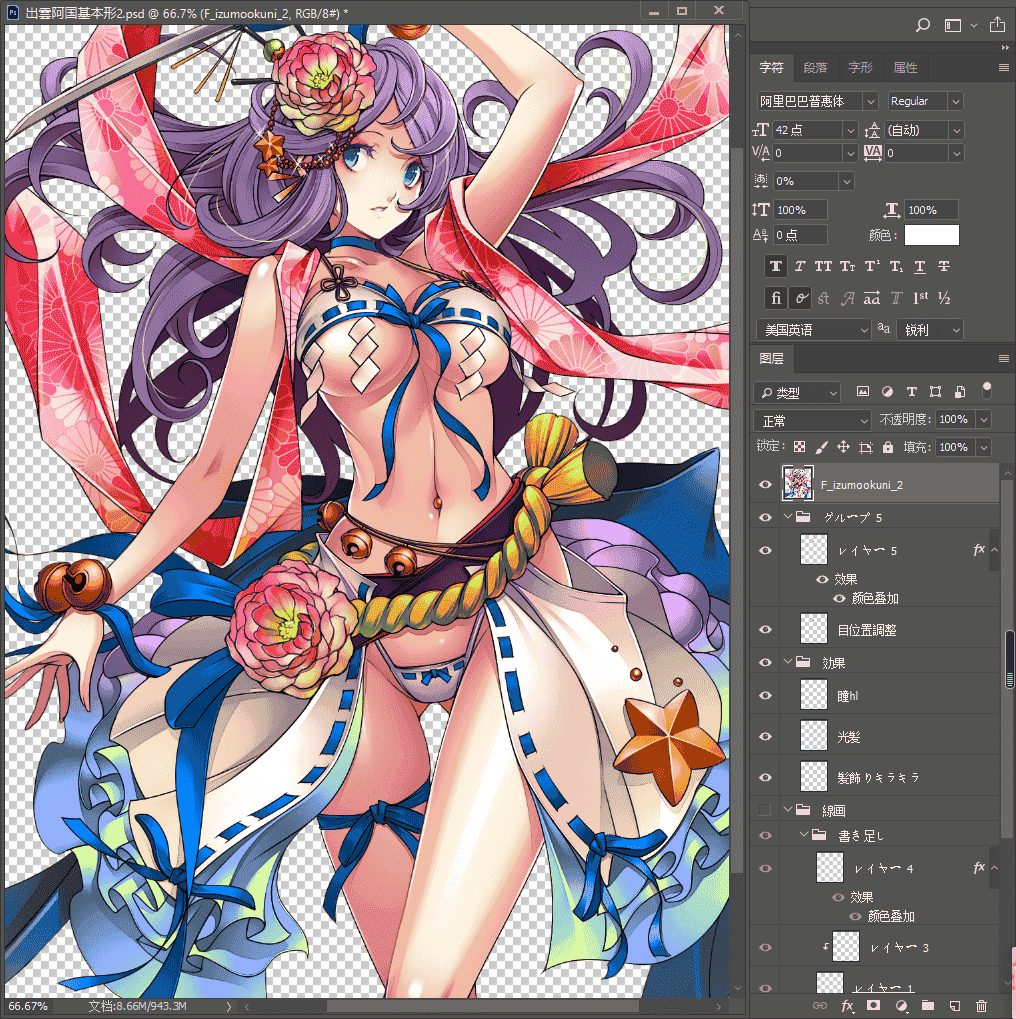Viewport: 1016px width, 1019px height.
Task: Toggle OpenType fractions (½) button
Action: point(944,298)
